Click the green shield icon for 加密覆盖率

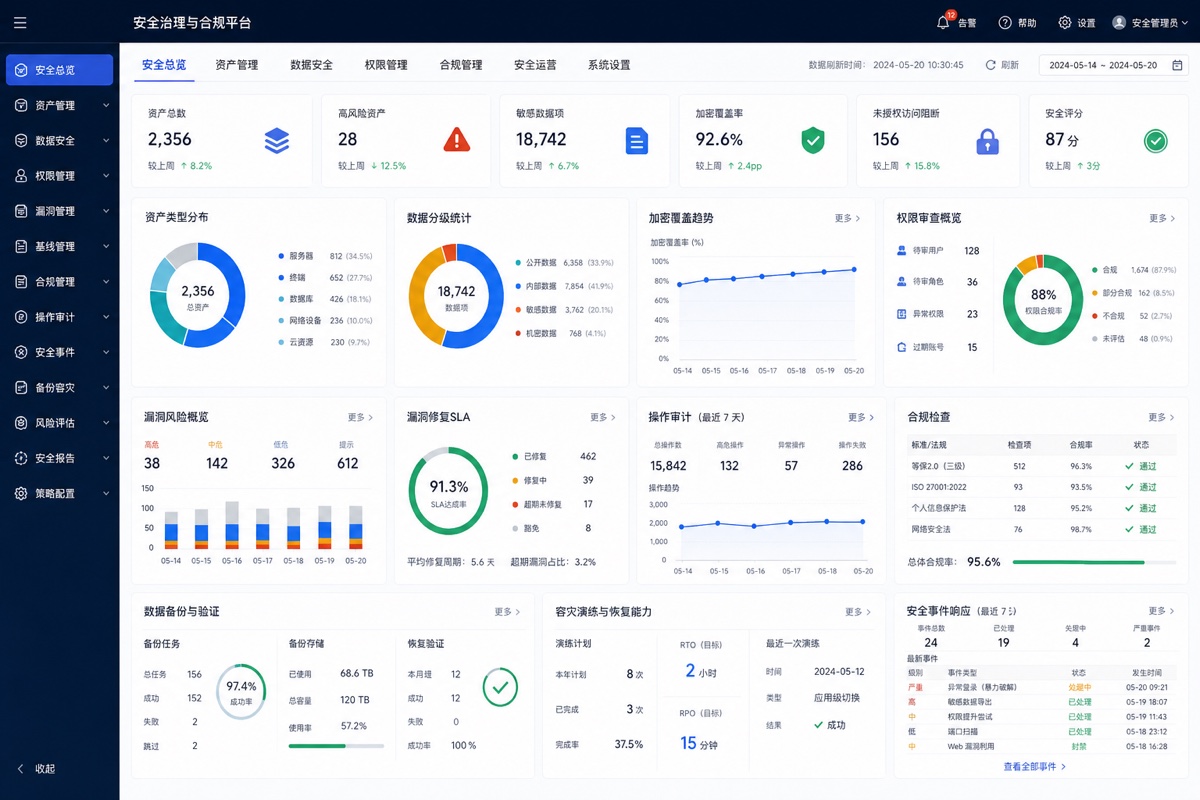813,140
